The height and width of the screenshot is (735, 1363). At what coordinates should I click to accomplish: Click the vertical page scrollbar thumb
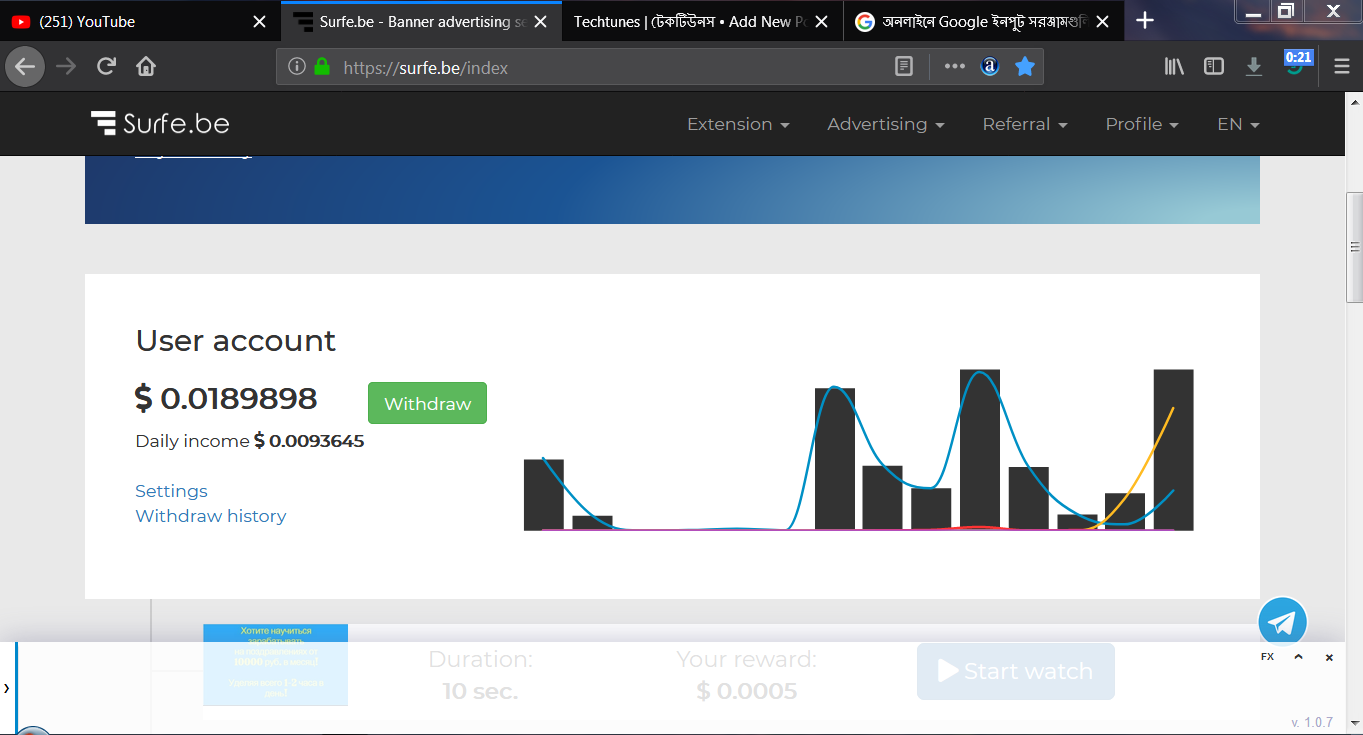pyautogui.click(x=1354, y=247)
